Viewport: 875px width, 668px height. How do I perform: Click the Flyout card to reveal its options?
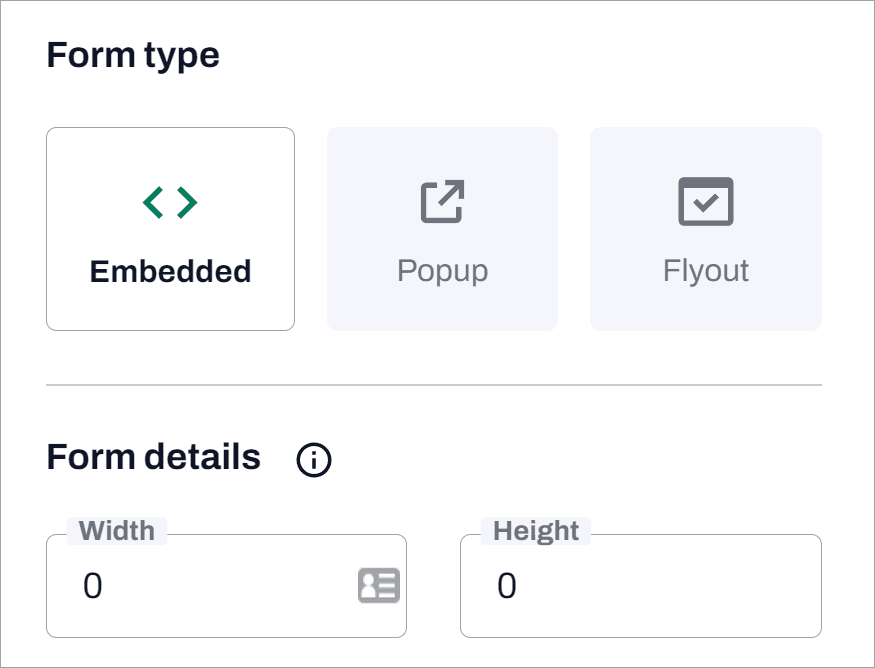[706, 228]
